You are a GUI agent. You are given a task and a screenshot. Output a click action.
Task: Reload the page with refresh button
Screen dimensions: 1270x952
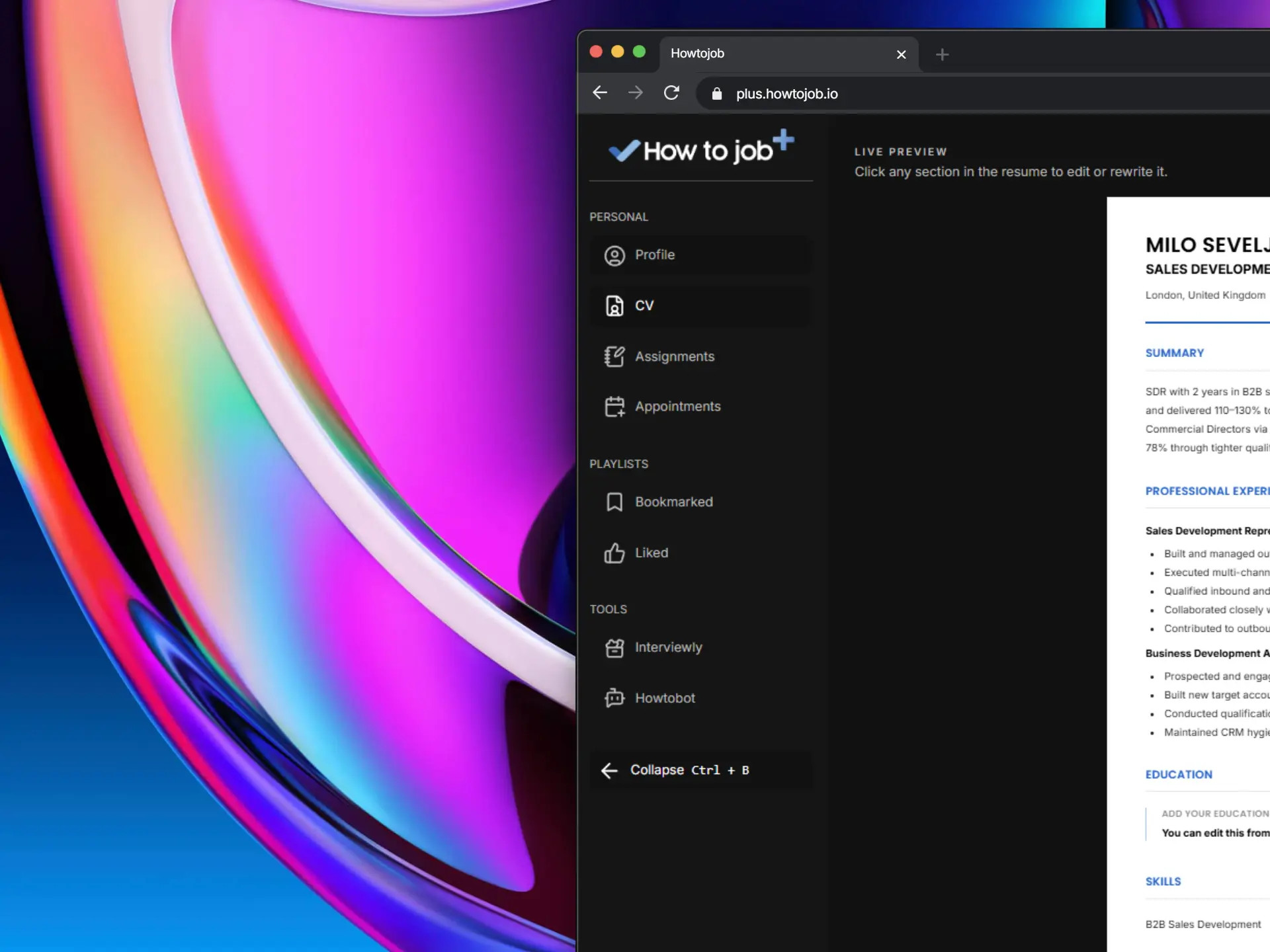coord(671,93)
